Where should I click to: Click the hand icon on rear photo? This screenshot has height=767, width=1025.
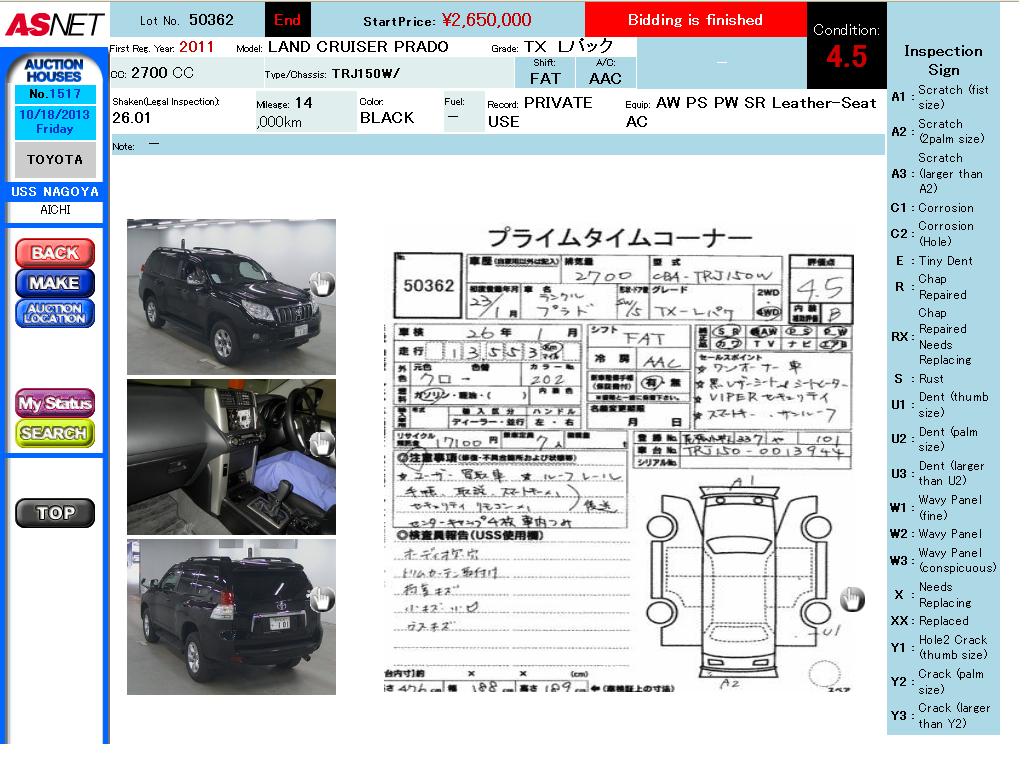tap(322, 598)
